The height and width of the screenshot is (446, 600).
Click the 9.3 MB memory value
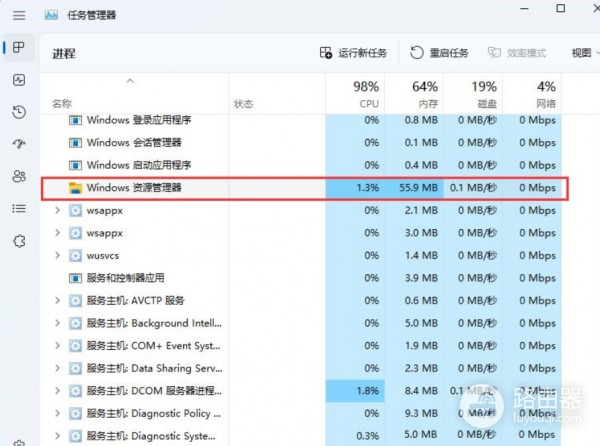pos(421,413)
